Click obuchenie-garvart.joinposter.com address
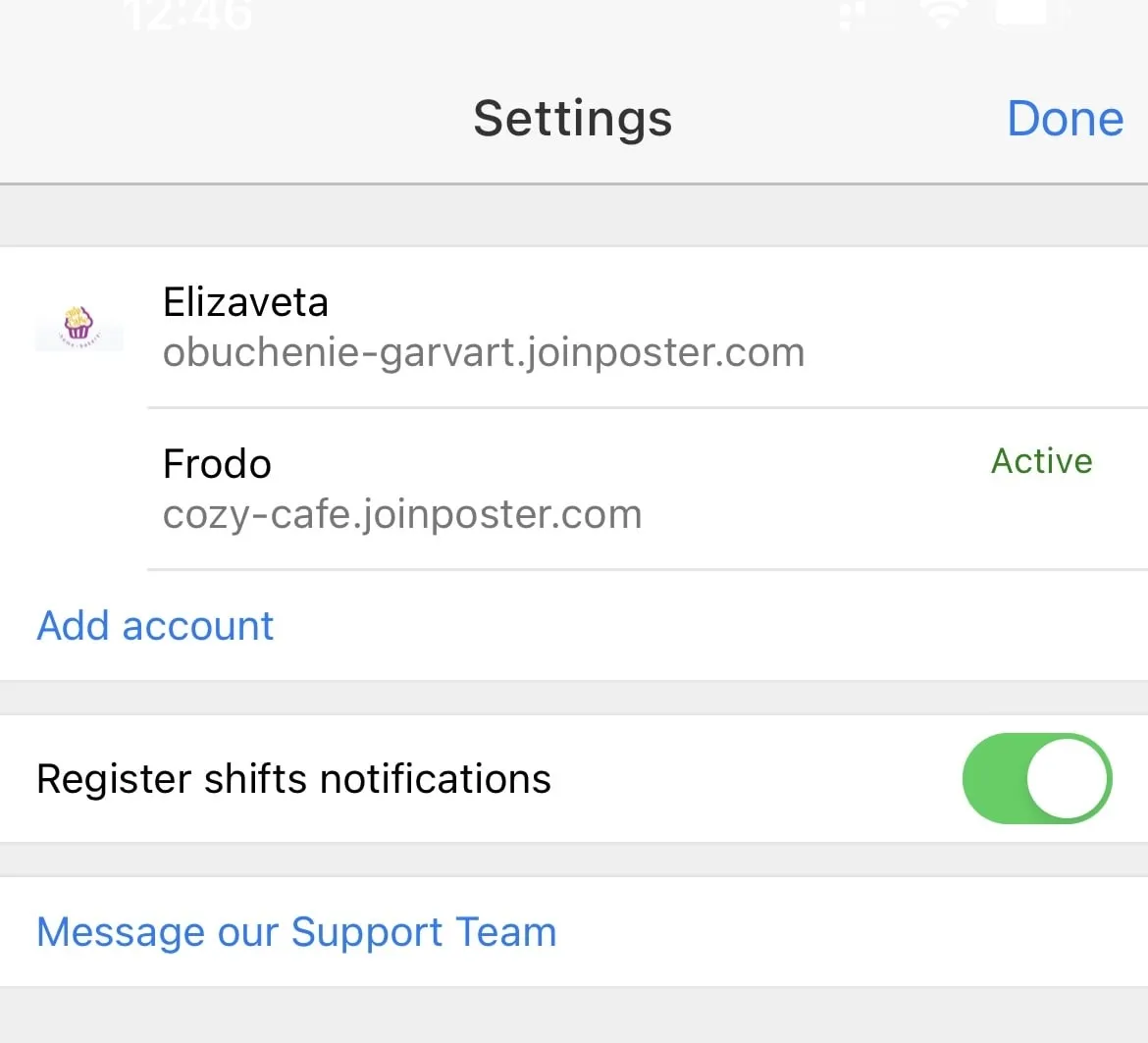 click(x=484, y=352)
